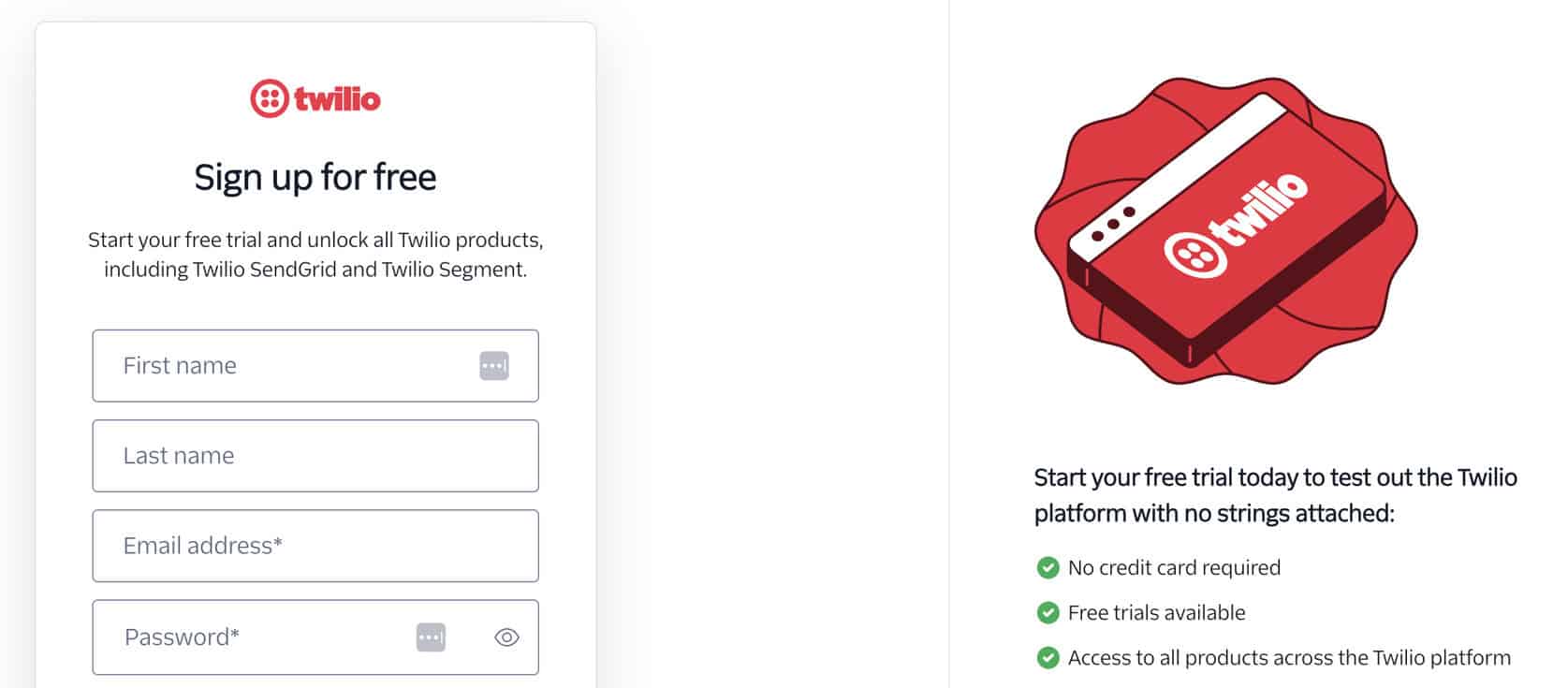Viewport: 1568px width, 688px height.
Task: Click the Twilio logo above the form
Action: 315,98
